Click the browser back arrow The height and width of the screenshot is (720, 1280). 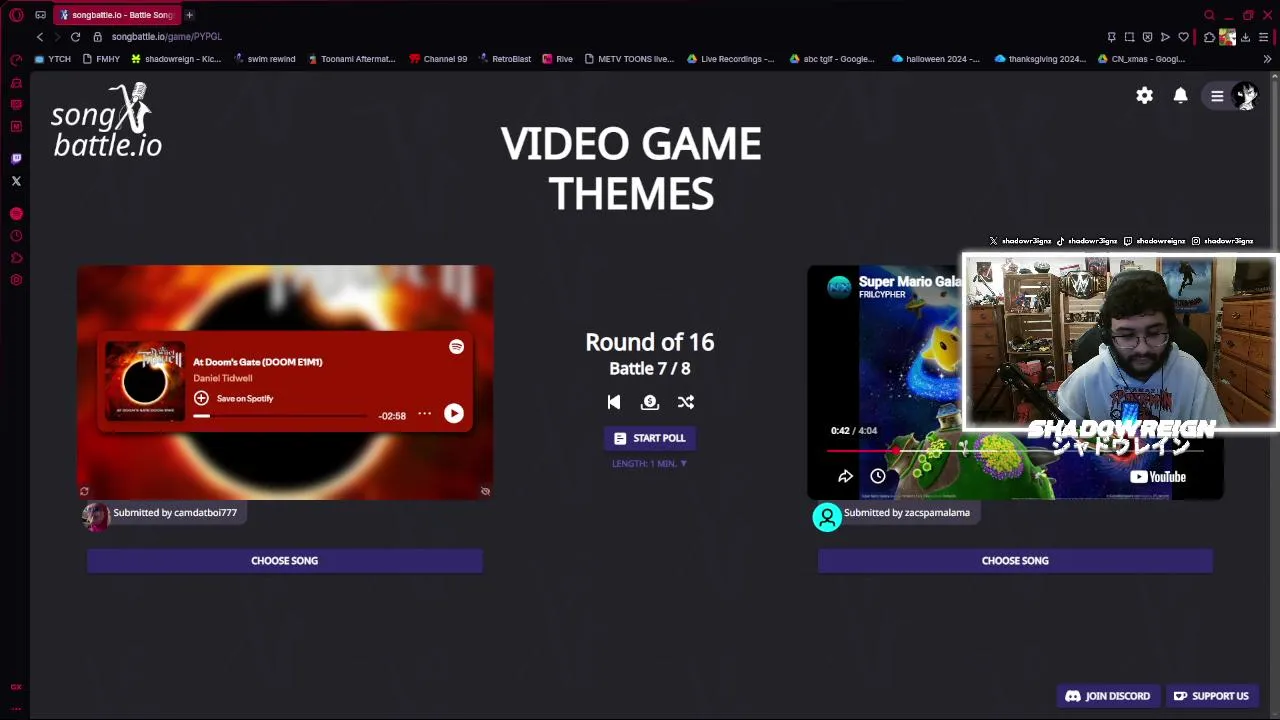[40, 37]
